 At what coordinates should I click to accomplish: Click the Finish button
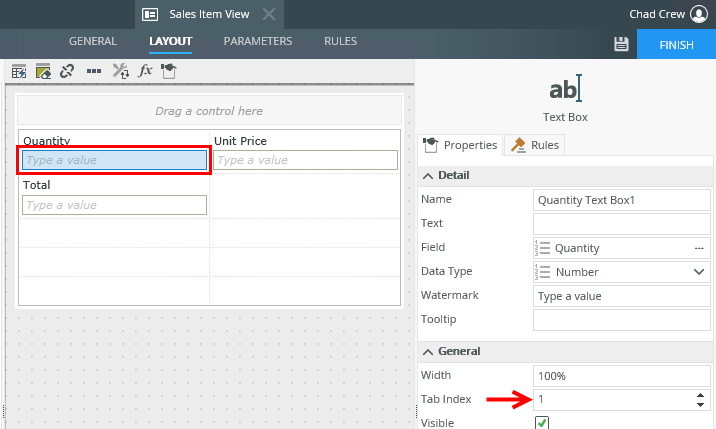675,44
